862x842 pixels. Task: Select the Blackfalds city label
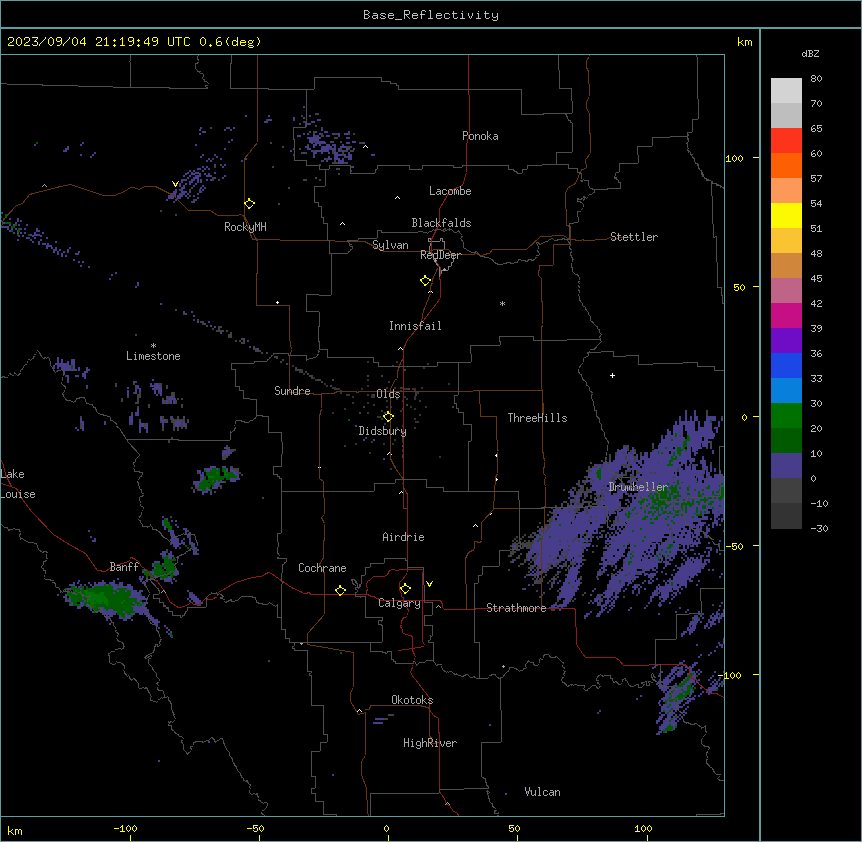point(441,223)
